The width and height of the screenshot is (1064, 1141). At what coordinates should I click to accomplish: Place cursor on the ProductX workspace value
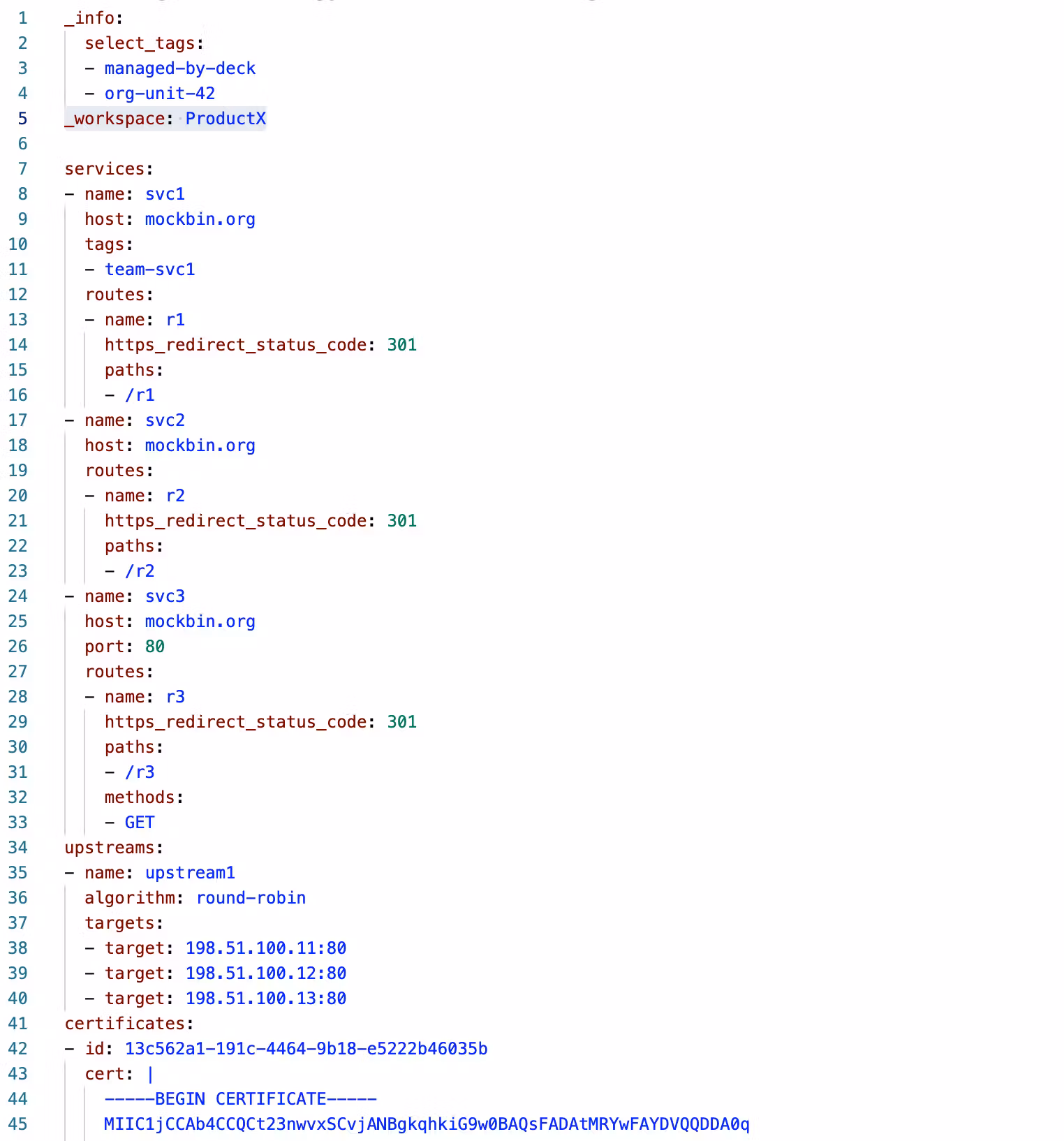(225, 119)
